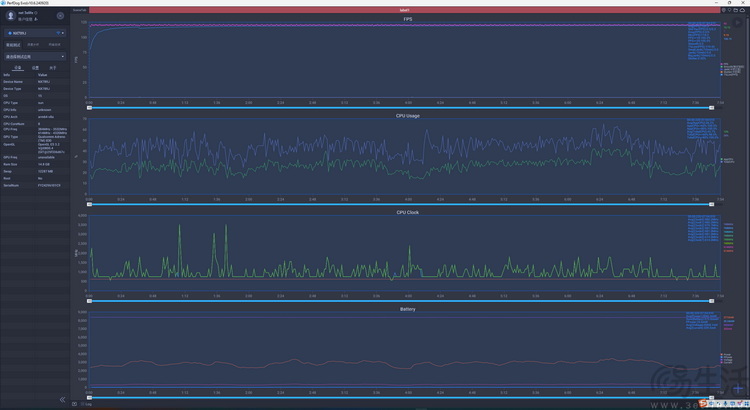This screenshot has width=750, height=410.
Task: Click CPU Clock range slider left handle
Action: pos(89,301)
